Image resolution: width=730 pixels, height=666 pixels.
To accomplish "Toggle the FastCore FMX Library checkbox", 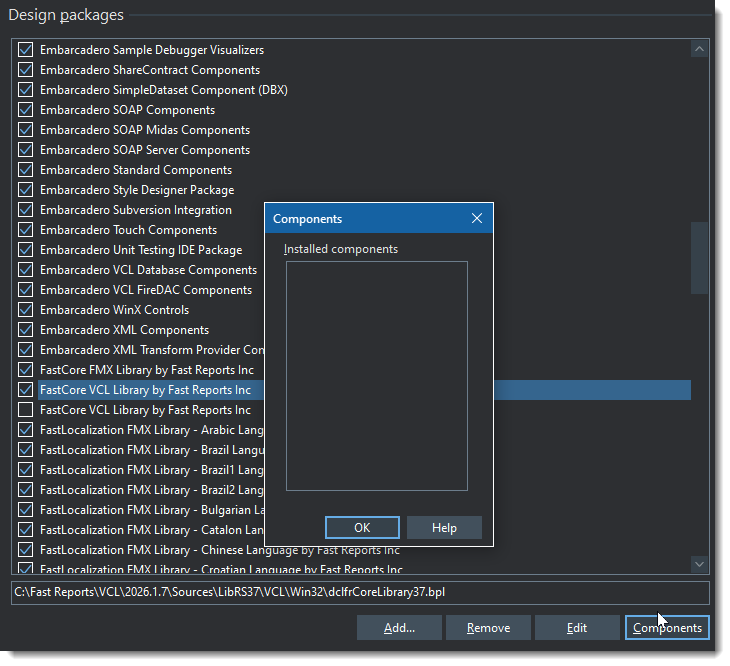I will click(26, 370).
